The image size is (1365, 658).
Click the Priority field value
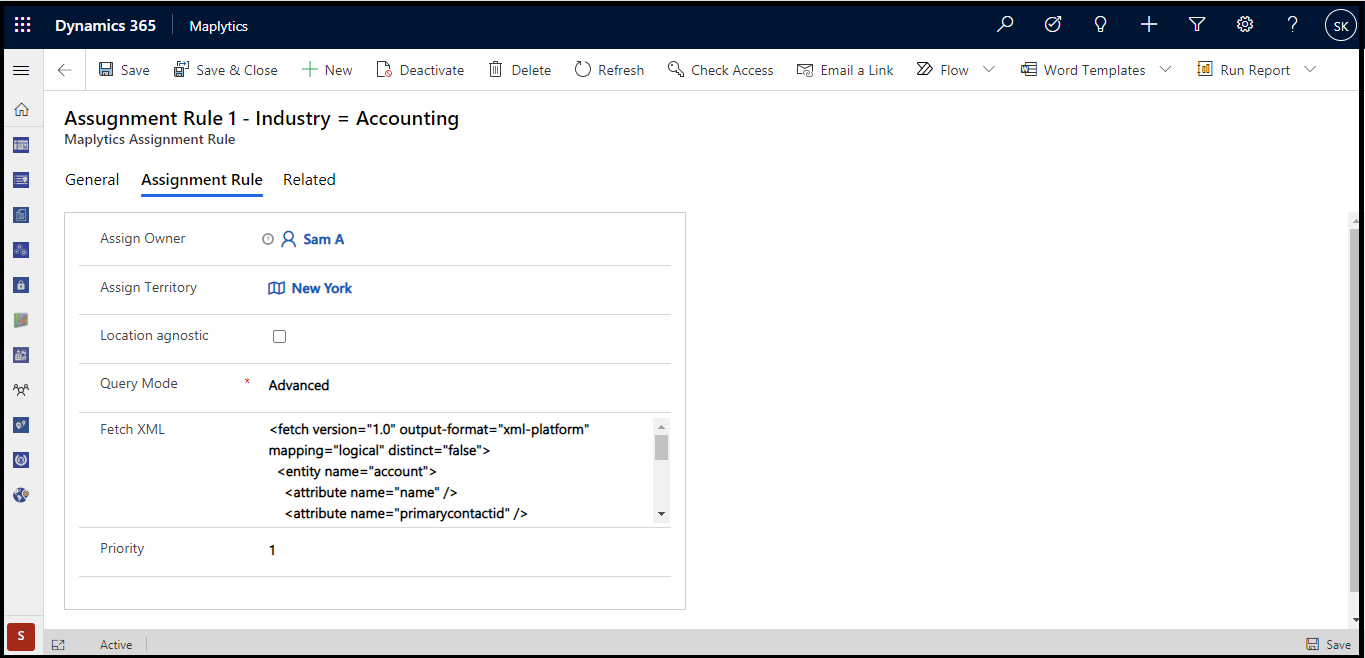point(272,550)
